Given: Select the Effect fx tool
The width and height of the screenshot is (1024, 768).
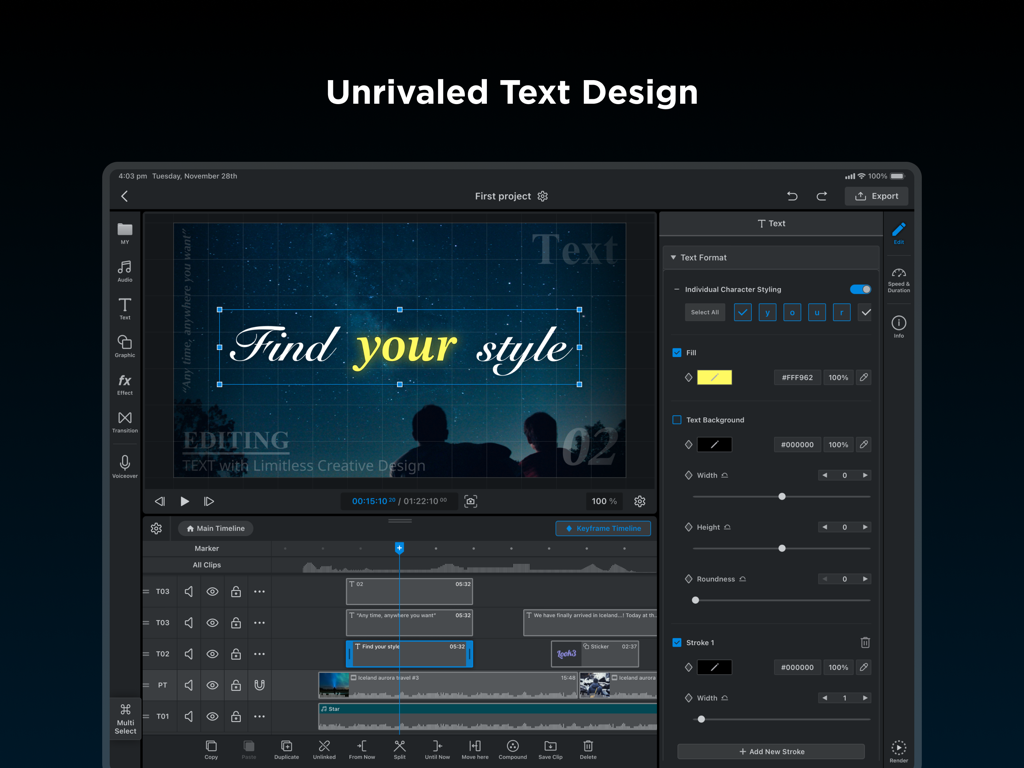Looking at the screenshot, I should pyautogui.click(x=124, y=385).
